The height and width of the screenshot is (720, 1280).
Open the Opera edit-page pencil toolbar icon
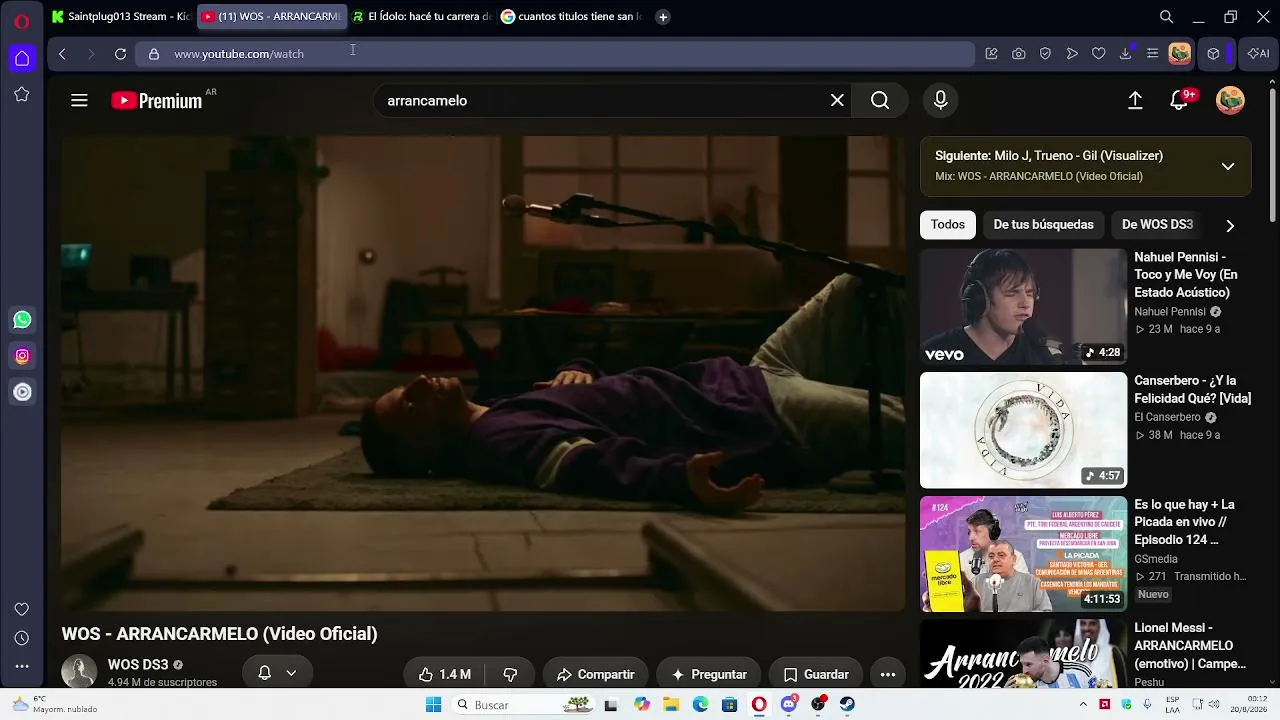click(991, 54)
